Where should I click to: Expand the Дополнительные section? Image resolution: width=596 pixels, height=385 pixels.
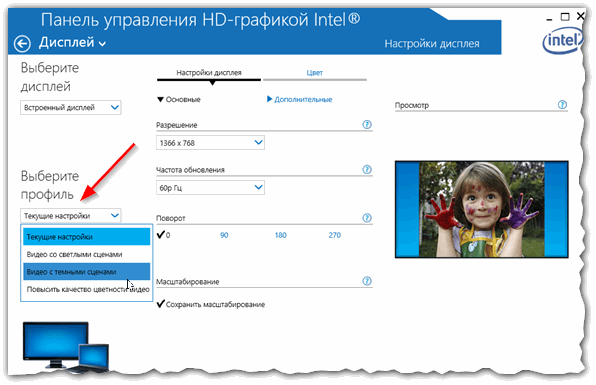tap(300, 100)
